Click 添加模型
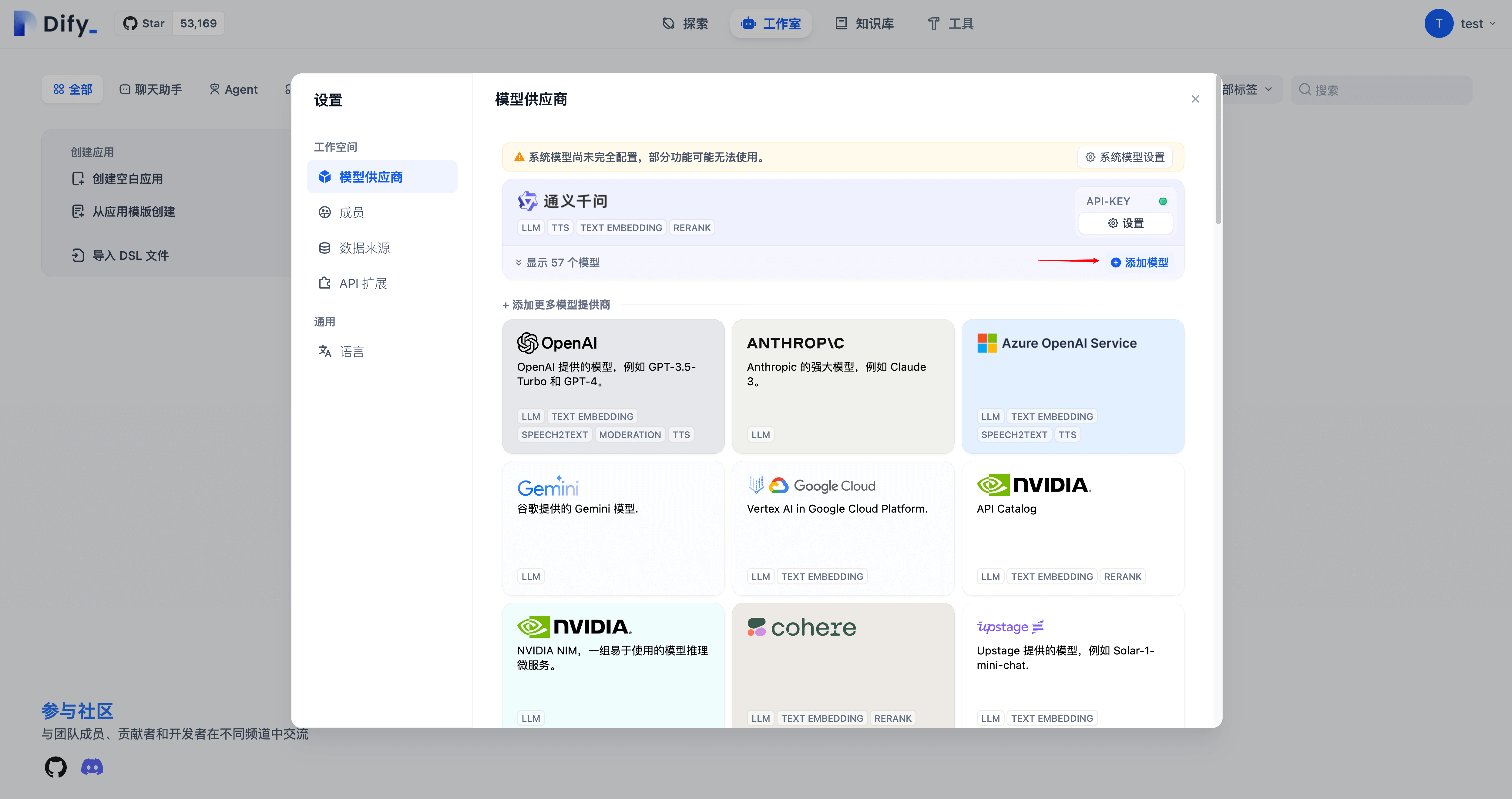1512x799 pixels. coord(1139,262)
